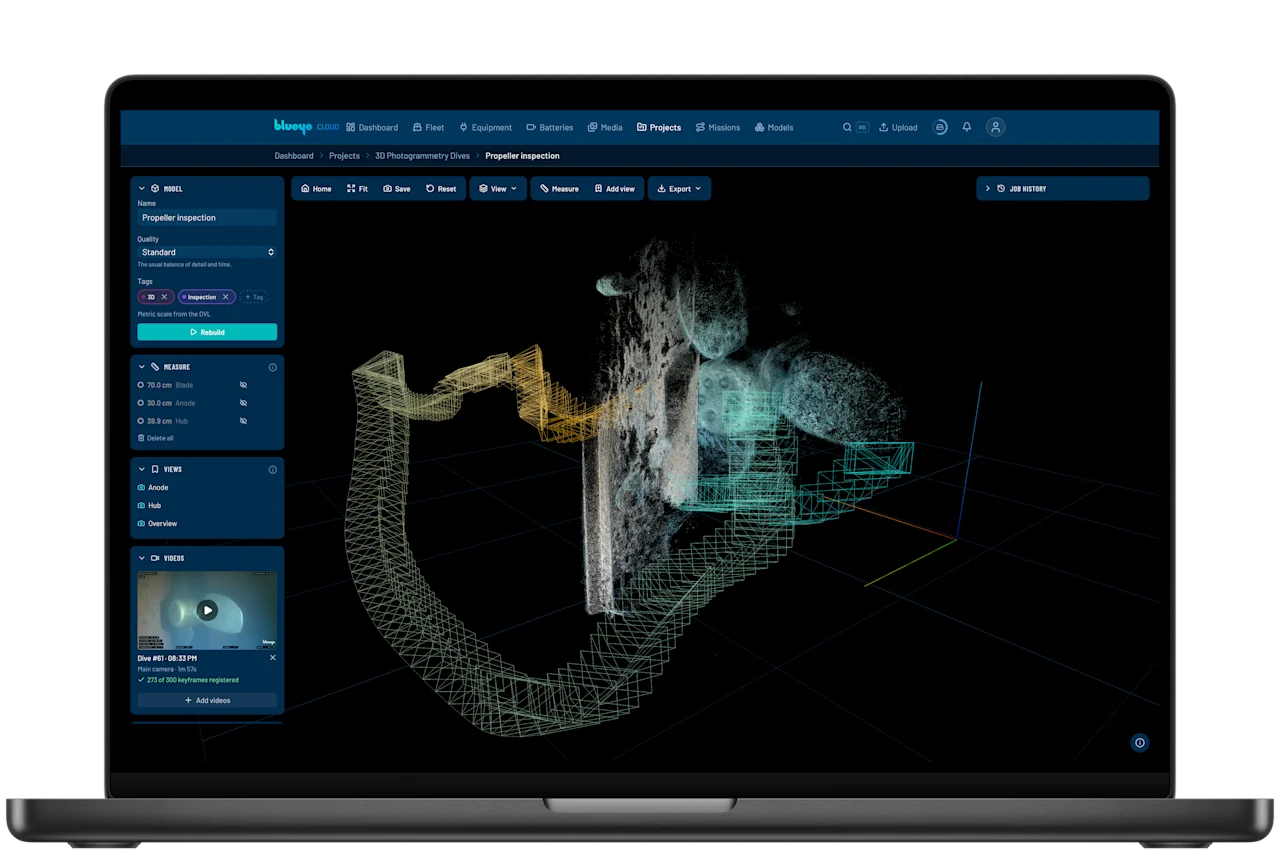Screen dimensions: 1280x853
Task: Toggle visibility of the Blade measurement
Action: [243, 385]
